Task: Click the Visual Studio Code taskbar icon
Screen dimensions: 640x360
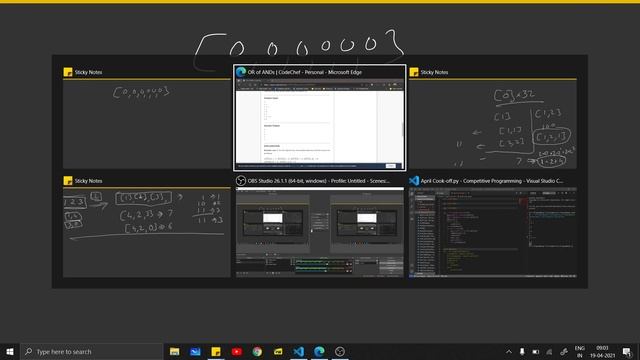Action: pos(299,351)
